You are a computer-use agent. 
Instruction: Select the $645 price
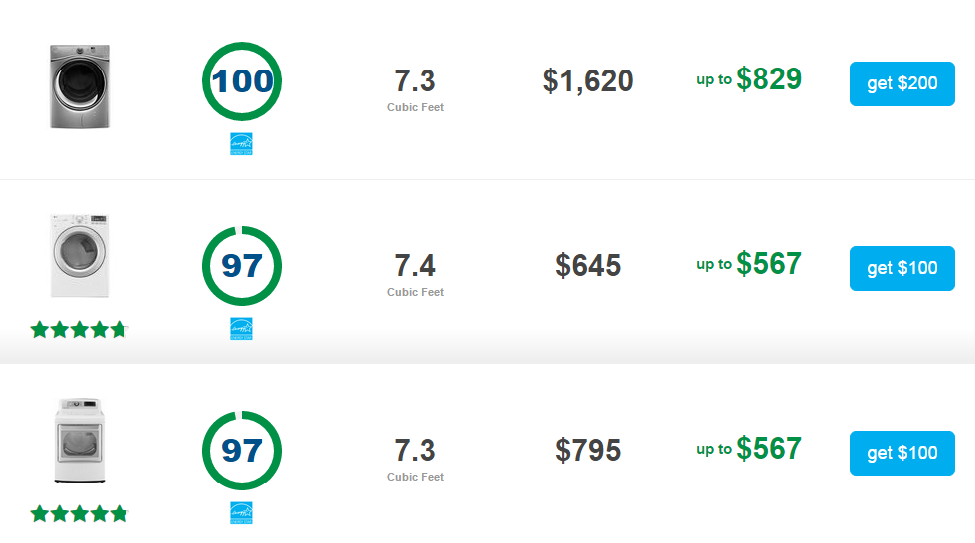pyautogui.click(x=588, y=266)
